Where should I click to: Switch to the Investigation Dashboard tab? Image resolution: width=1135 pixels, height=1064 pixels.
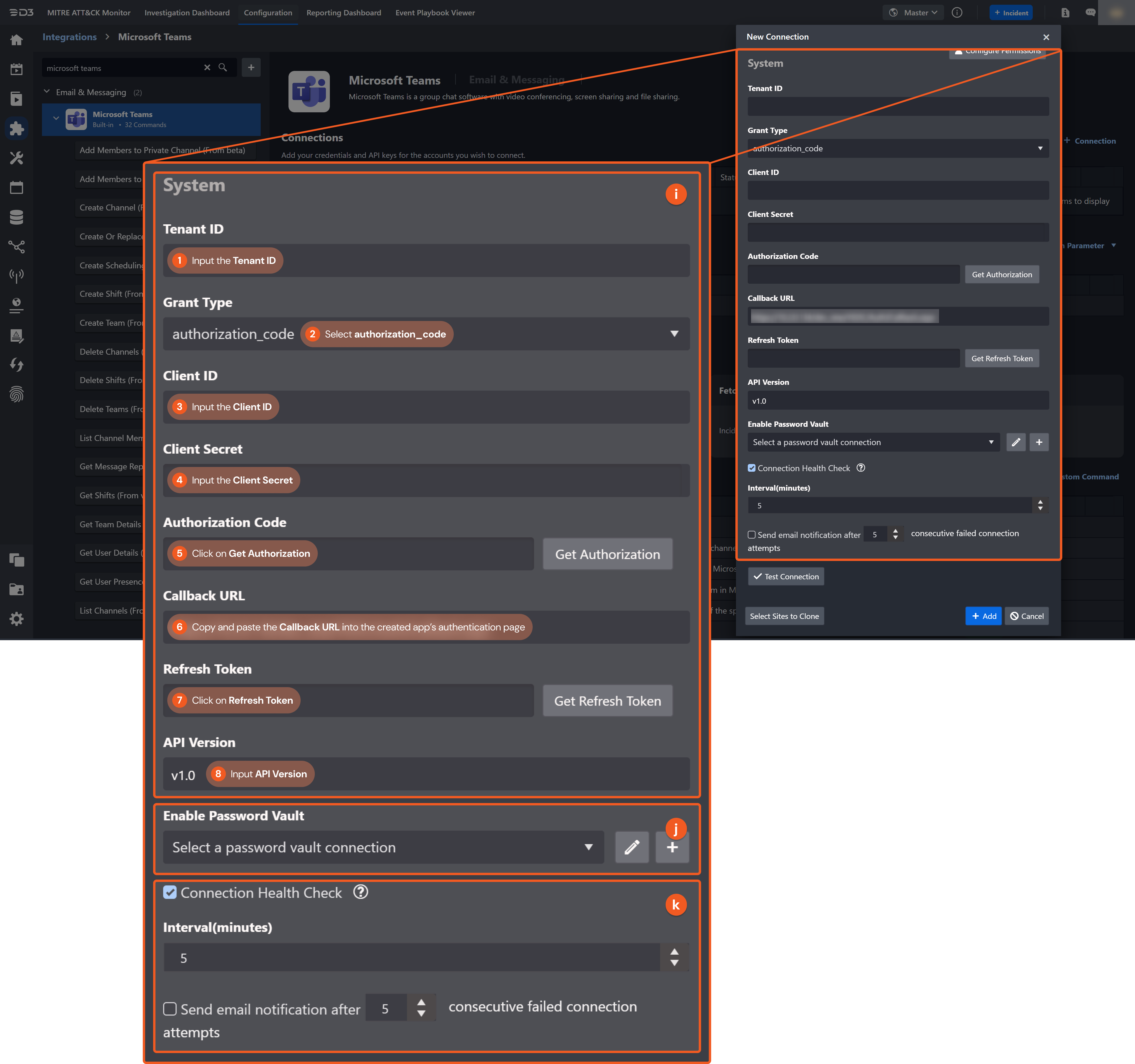[x=187, y=12]
